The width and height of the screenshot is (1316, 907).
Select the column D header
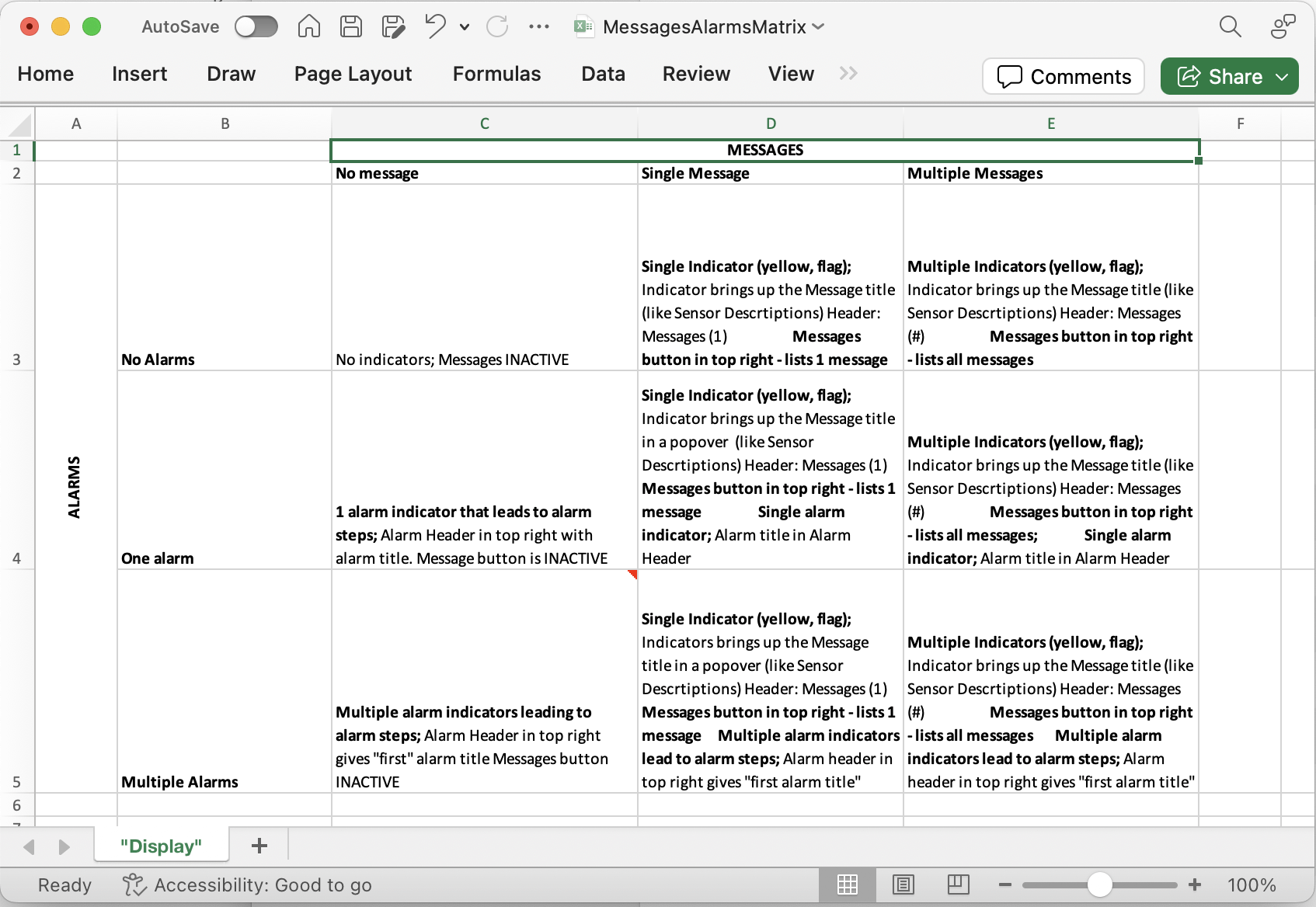tap(771, 123)
